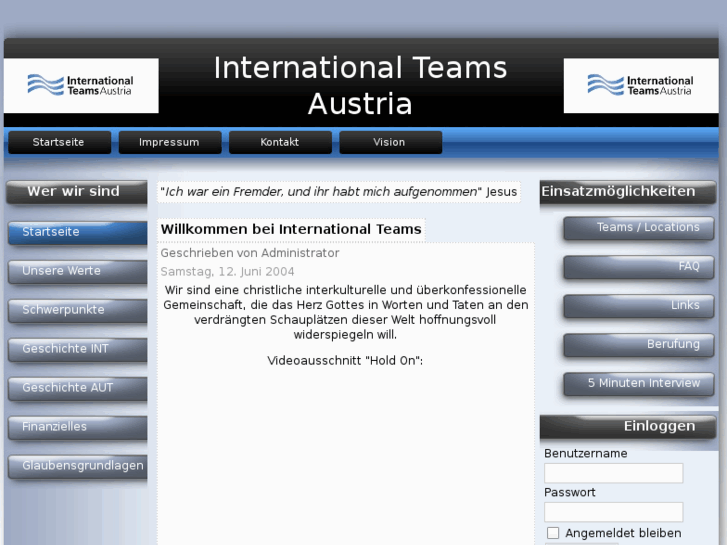Click the date 'Samstag, 12. Juni 2004'

pos(227,271)
